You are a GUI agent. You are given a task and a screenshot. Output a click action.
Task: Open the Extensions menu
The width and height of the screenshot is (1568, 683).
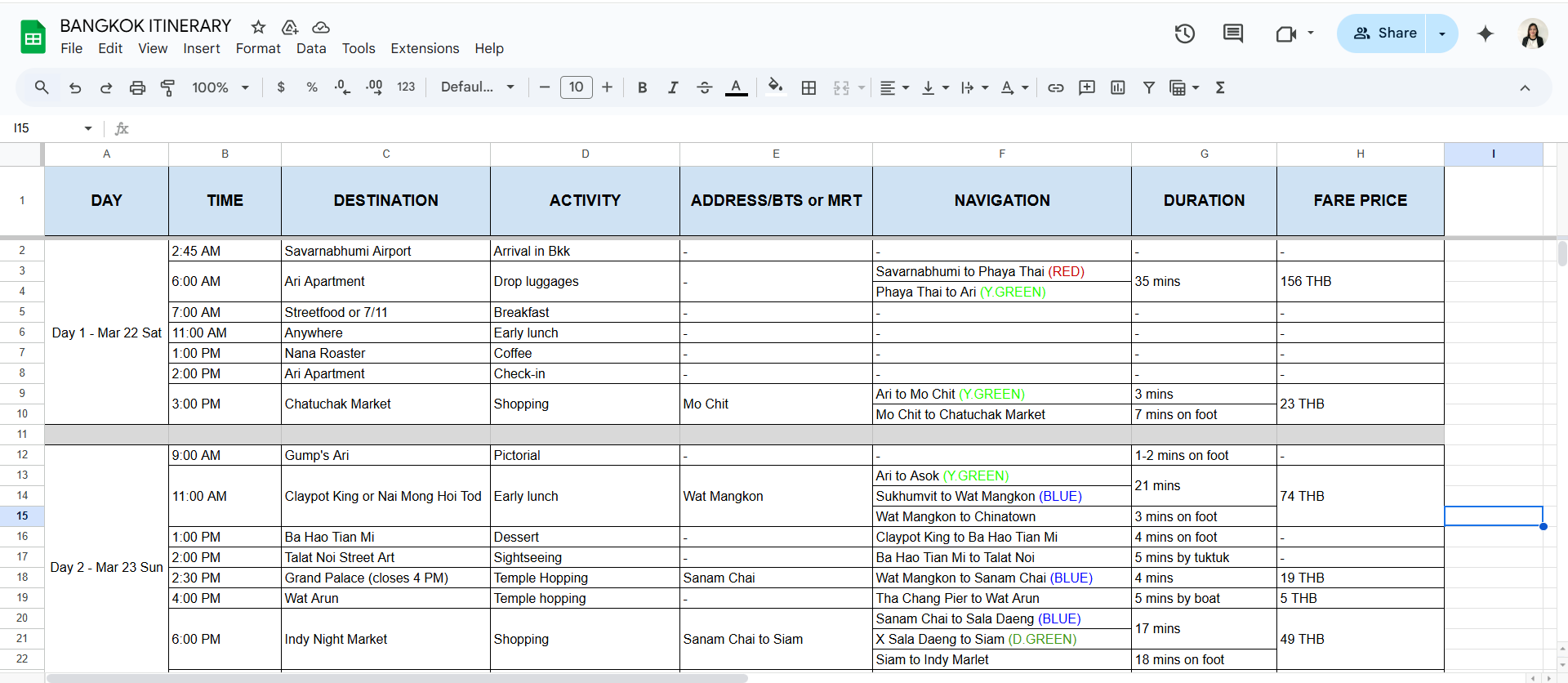click(x=425, y=48)
